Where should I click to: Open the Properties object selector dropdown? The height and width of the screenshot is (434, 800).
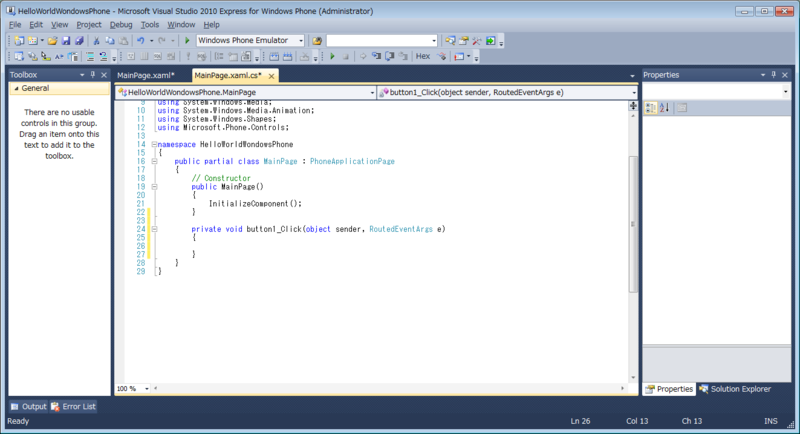coord(785,92)
